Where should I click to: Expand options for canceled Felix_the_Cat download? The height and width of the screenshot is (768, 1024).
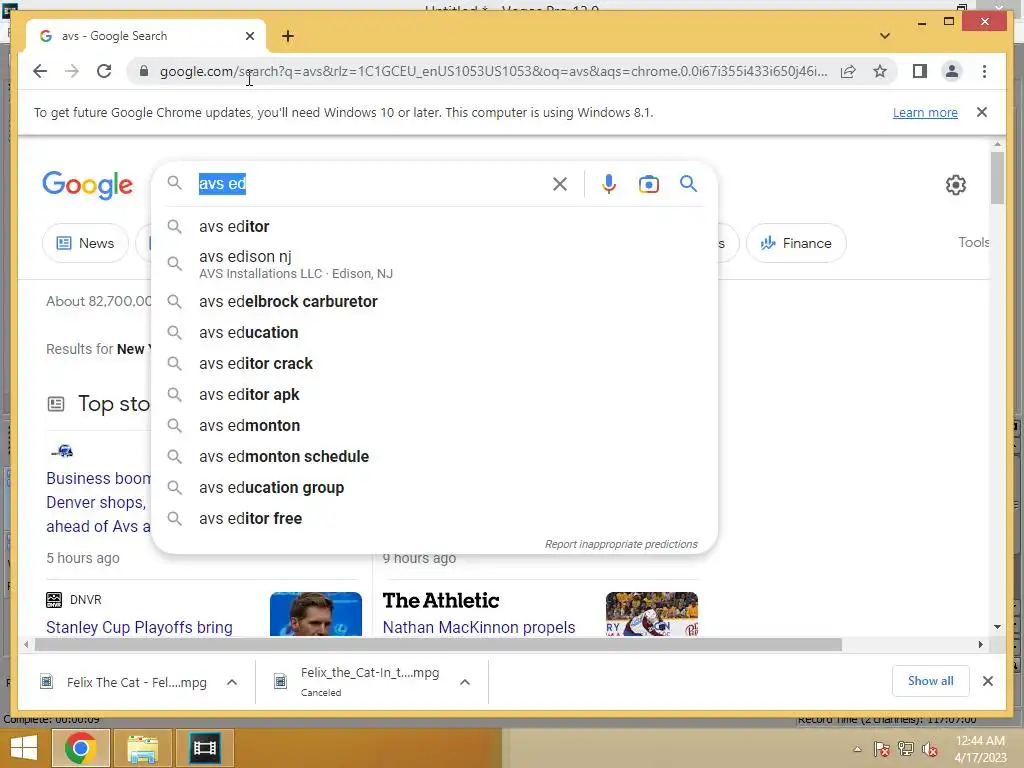click(x=465, y=682)
